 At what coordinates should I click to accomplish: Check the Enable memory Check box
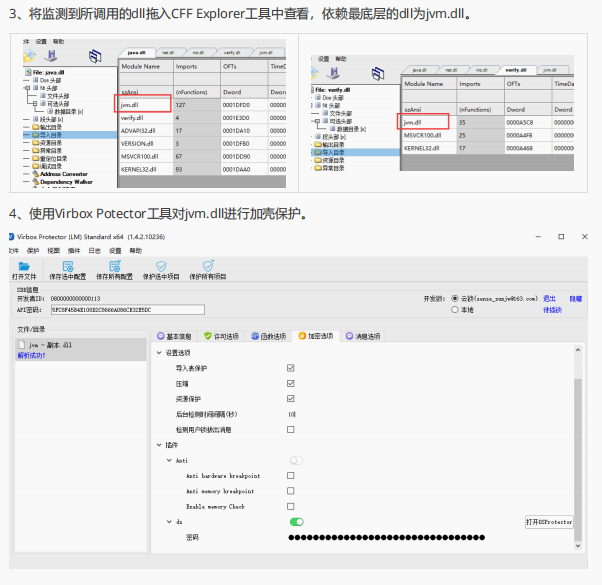(x=291, y=506)
